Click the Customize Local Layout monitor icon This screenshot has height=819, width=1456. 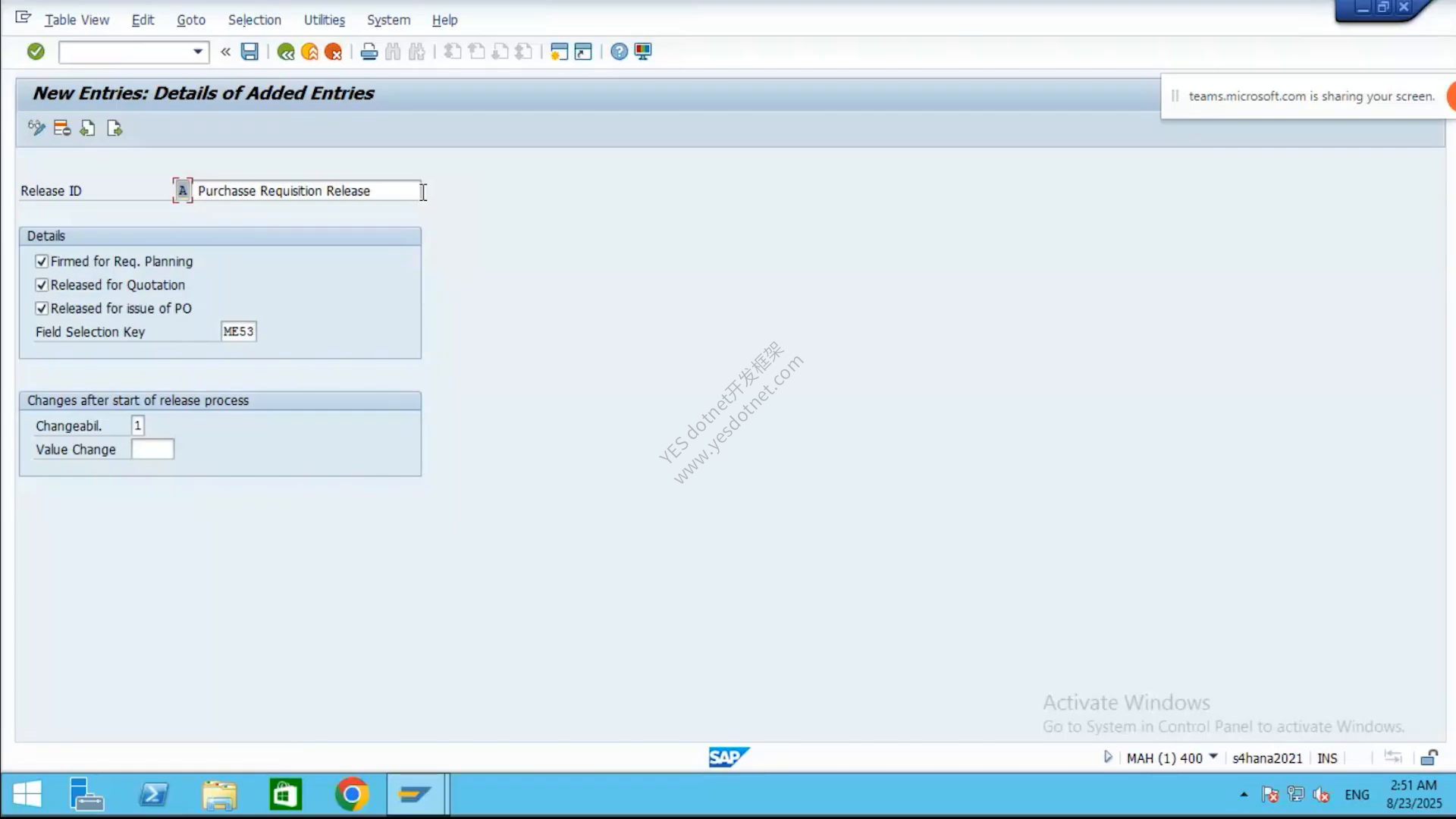[643, 52]
